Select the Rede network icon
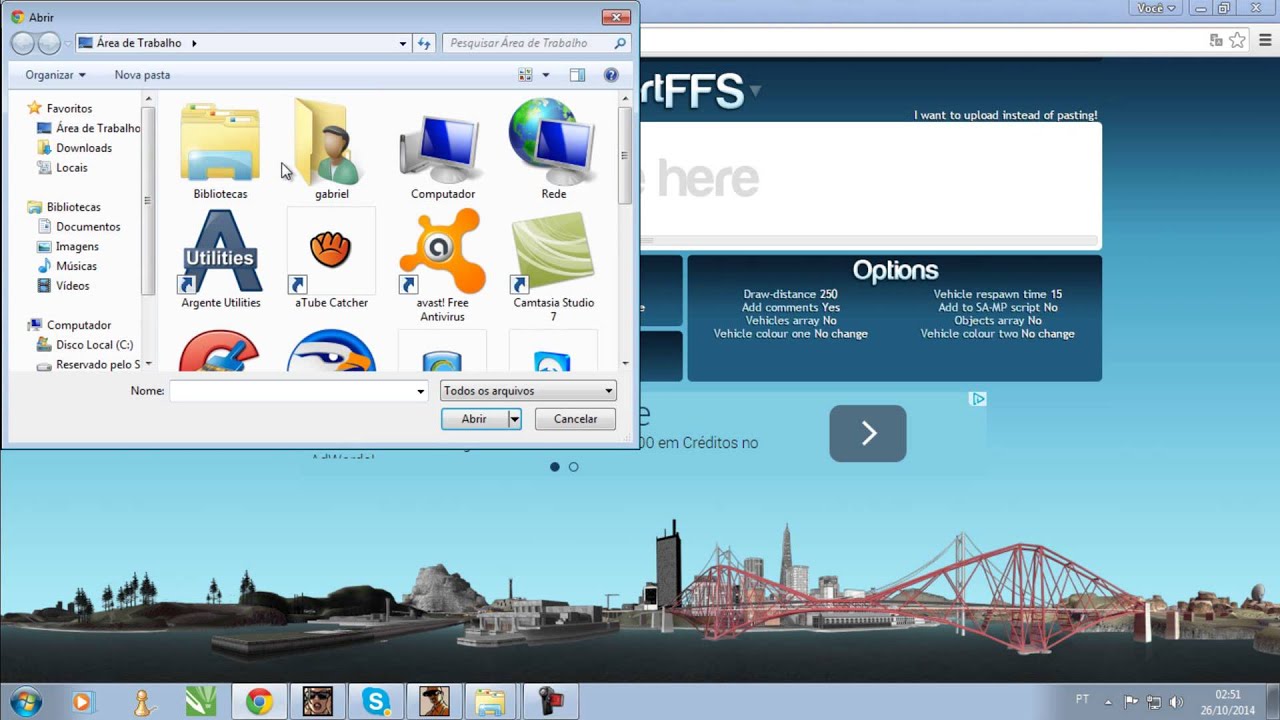This screenshot has width=1280, height=720. click(x=553, y=147)
